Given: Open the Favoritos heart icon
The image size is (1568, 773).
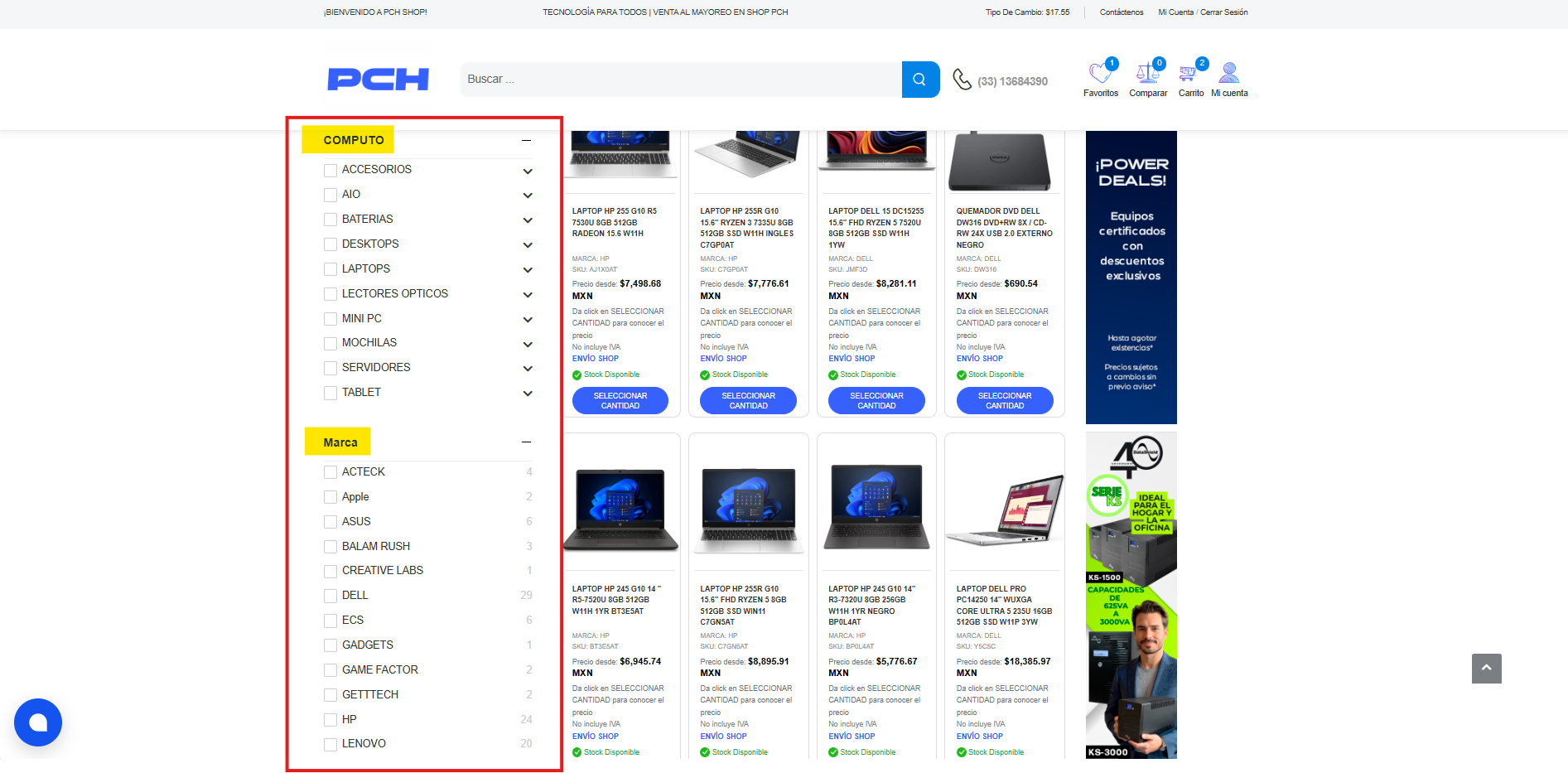Looking at the screenshot, I should point(1100,74).
